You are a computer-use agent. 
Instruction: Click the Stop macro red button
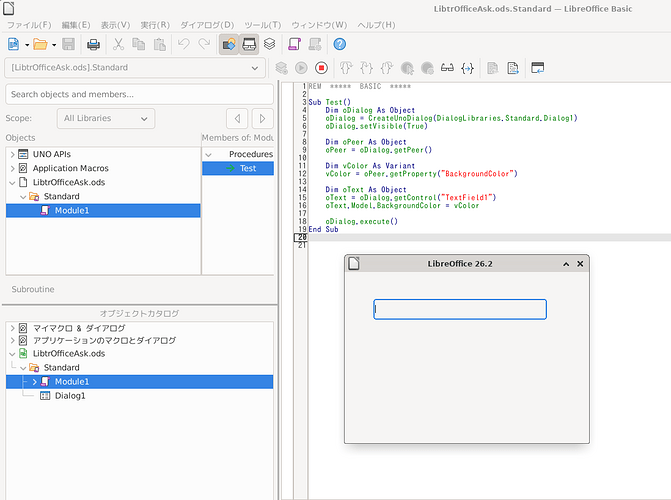pos(321,68)
